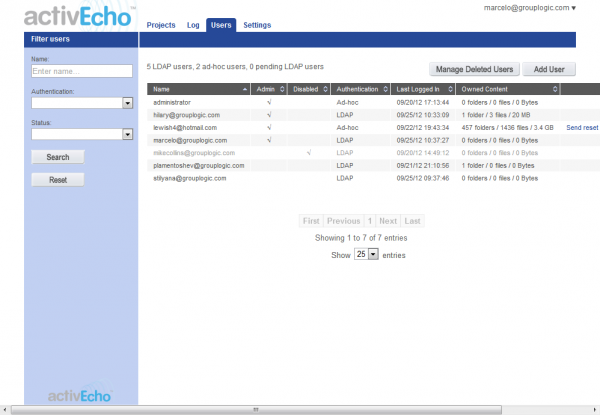Click admin checkmark for administrator
The image size is (600, 415).
click(269, 102)
